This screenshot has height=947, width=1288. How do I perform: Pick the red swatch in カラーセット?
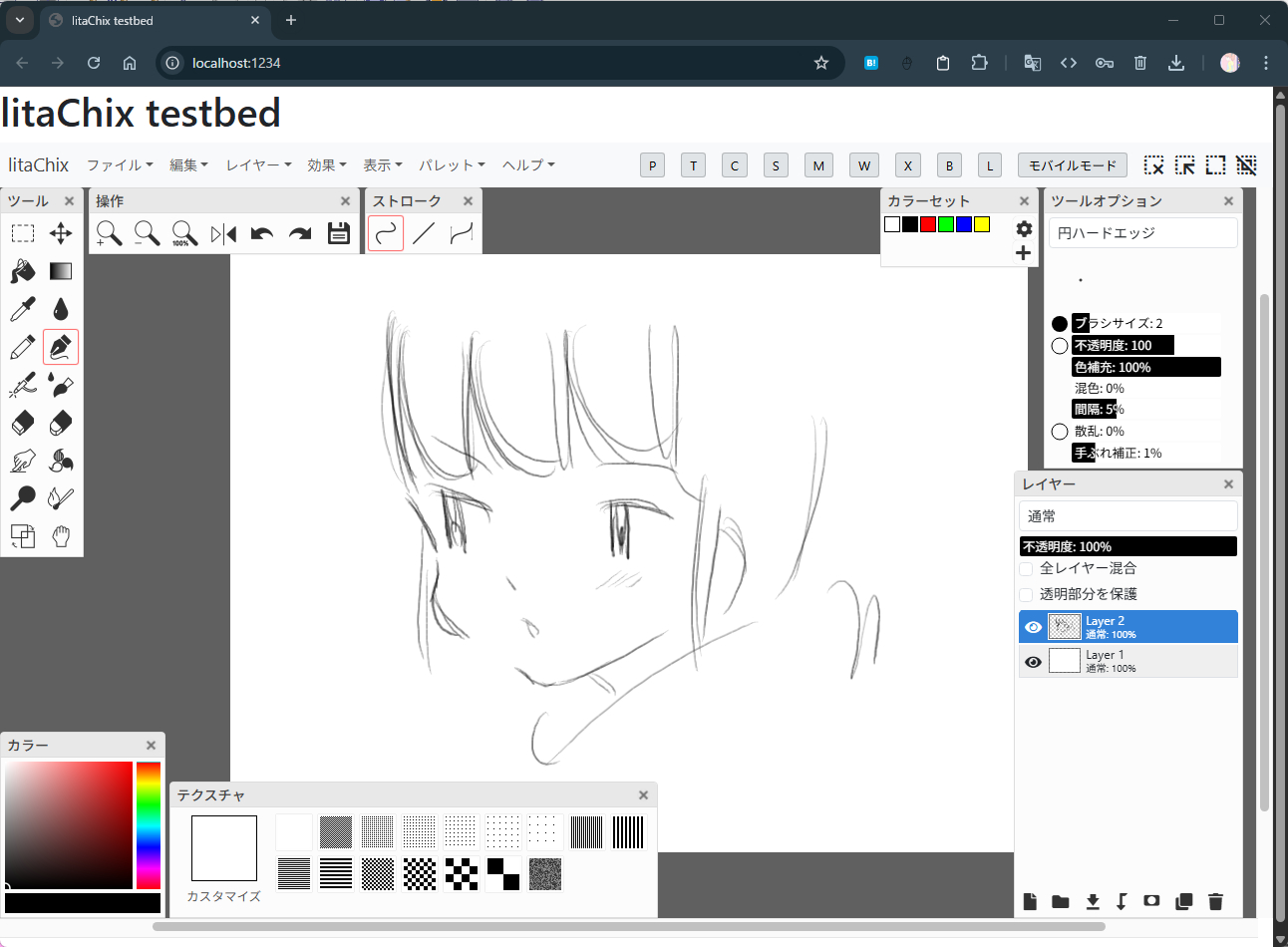pyautogui.click(x=928, y=224)
